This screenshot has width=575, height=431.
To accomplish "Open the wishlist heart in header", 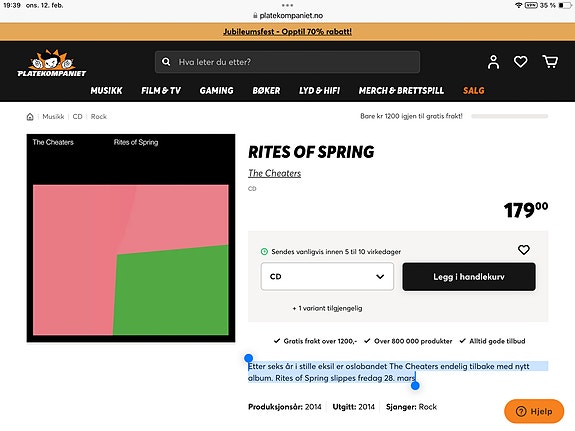I will coord(520,62).
